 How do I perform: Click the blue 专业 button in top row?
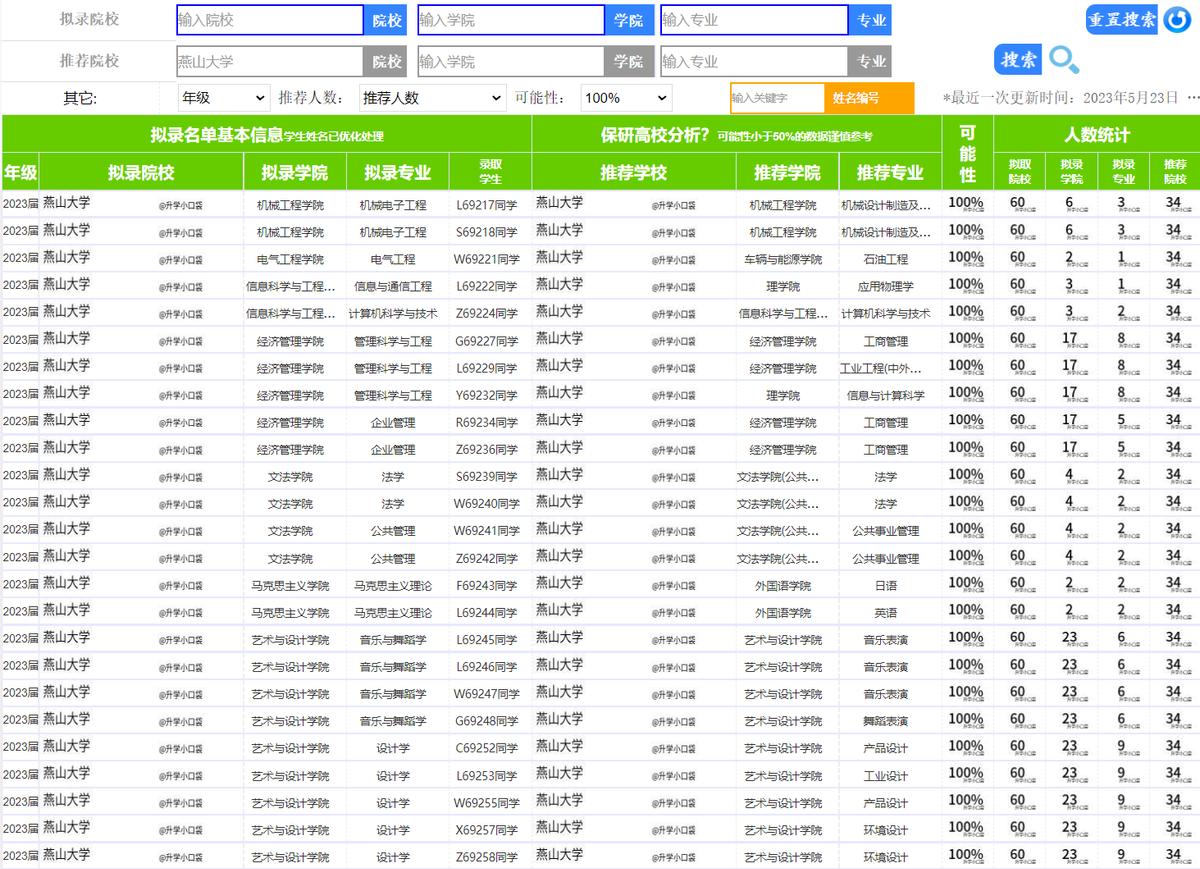(x=871, y=20)
